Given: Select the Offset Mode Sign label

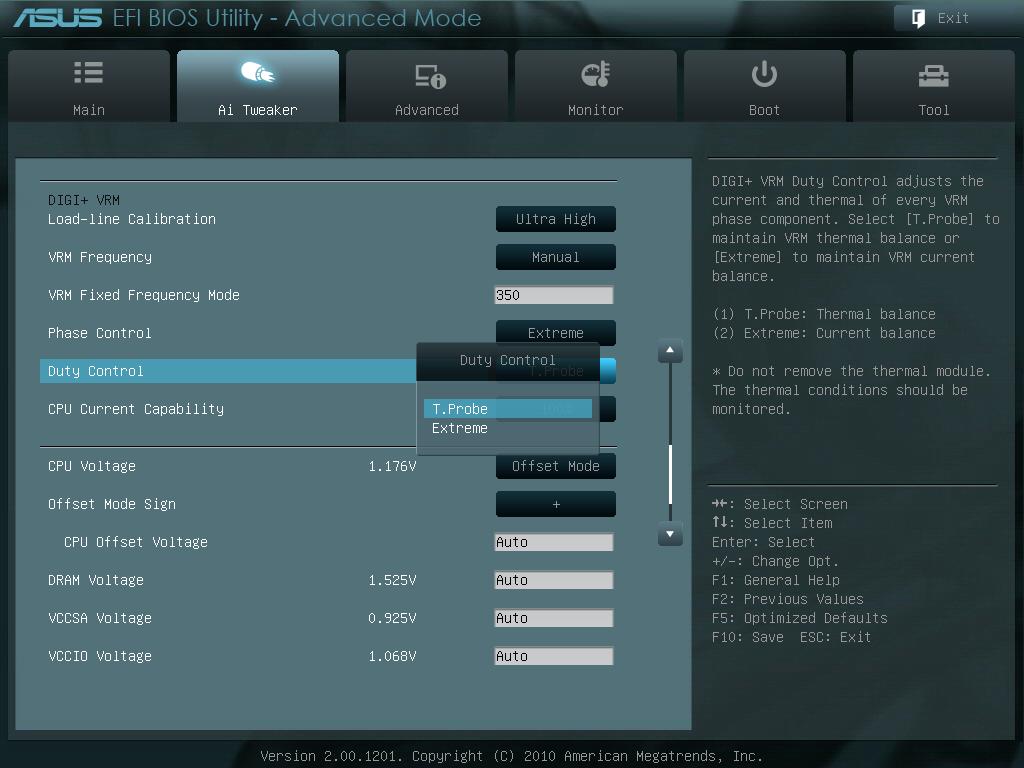Looking at the screenshot, I should 112,504.
